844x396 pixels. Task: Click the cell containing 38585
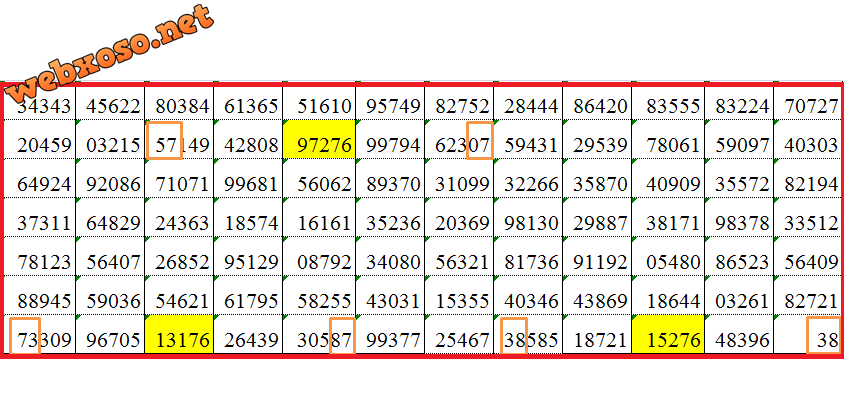pyautogui.click(x=528, y=334)
